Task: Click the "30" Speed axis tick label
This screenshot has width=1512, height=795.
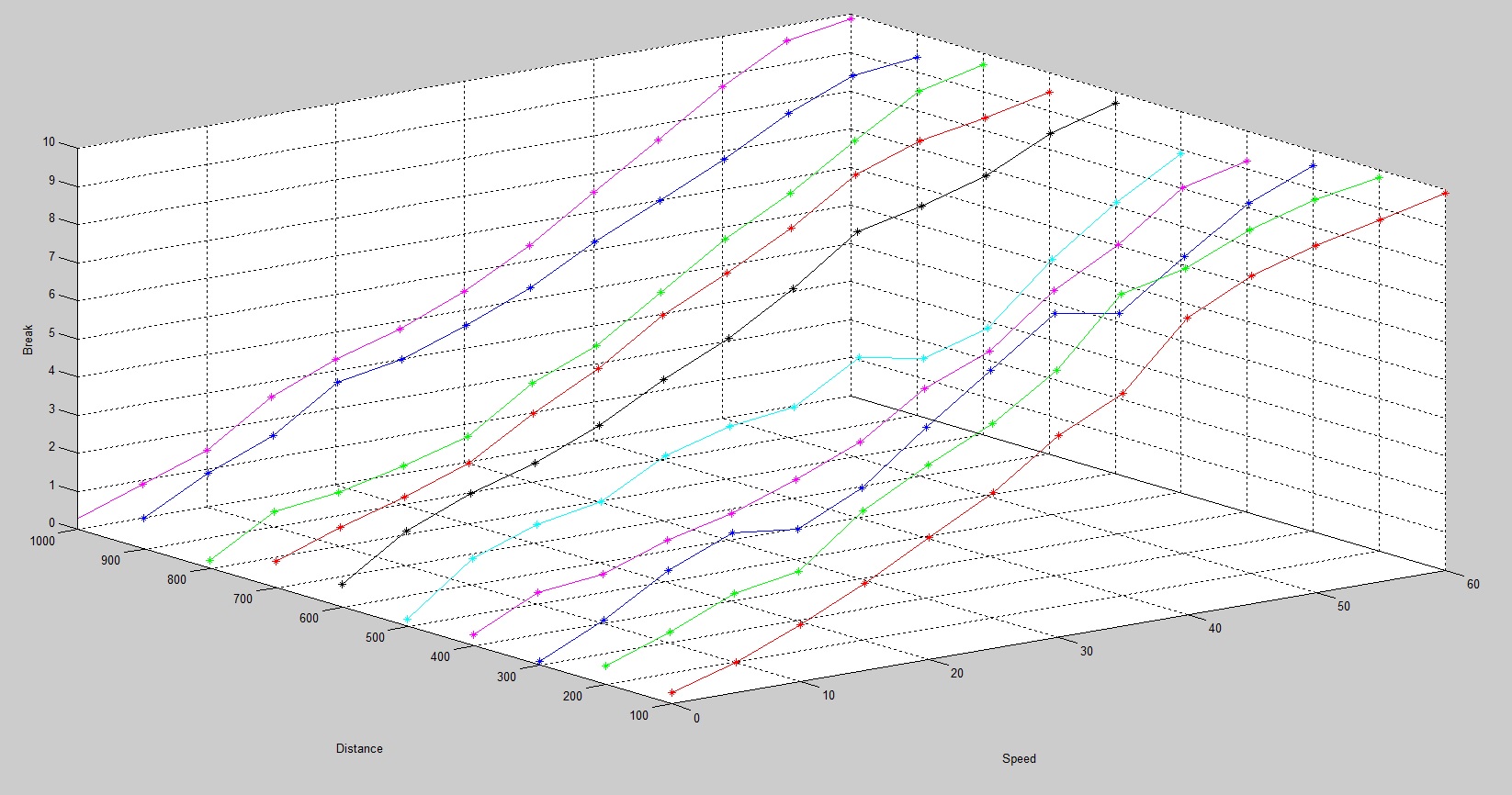Action: coord(1087,652)
